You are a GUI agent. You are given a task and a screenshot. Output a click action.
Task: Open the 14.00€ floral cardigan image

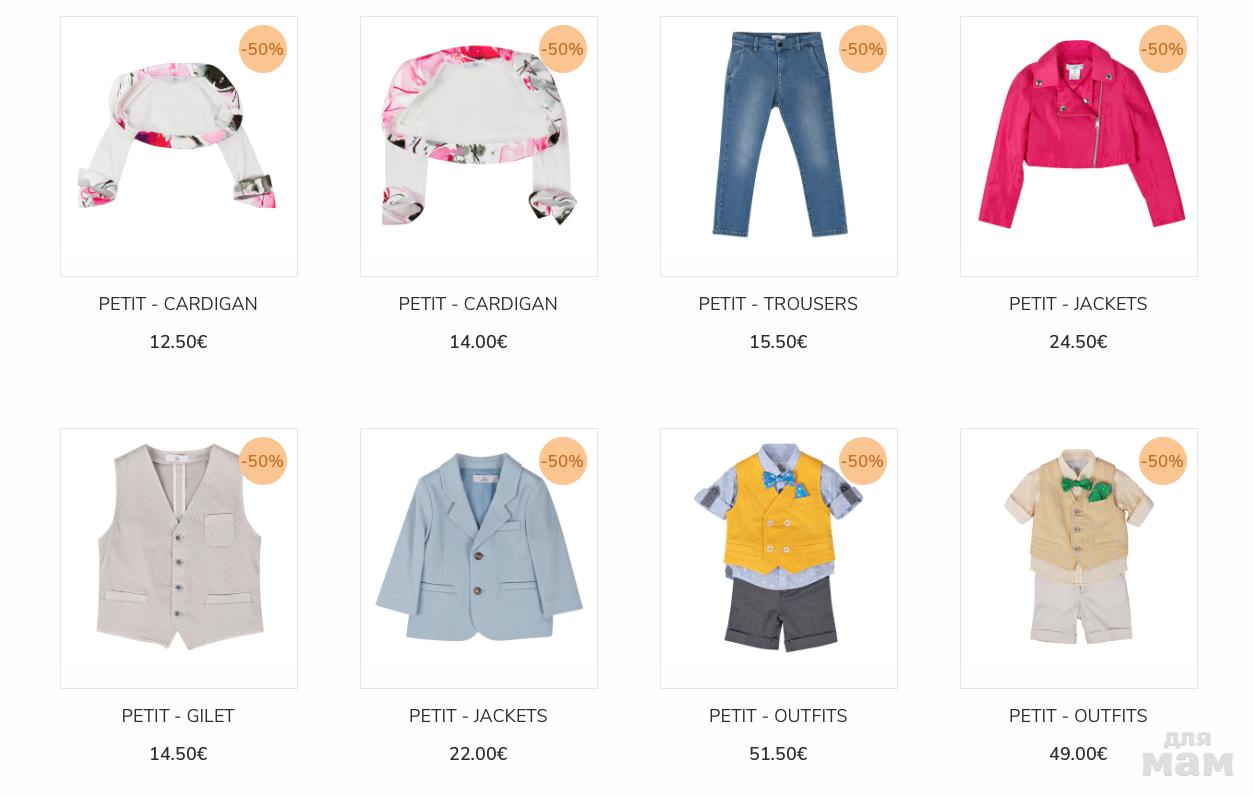tap(479, 146)
